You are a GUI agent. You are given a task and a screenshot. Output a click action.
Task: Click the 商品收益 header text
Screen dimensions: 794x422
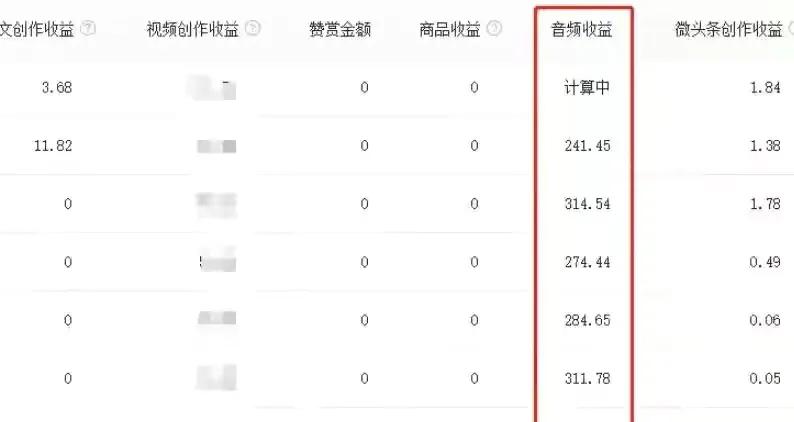(450, 30)
